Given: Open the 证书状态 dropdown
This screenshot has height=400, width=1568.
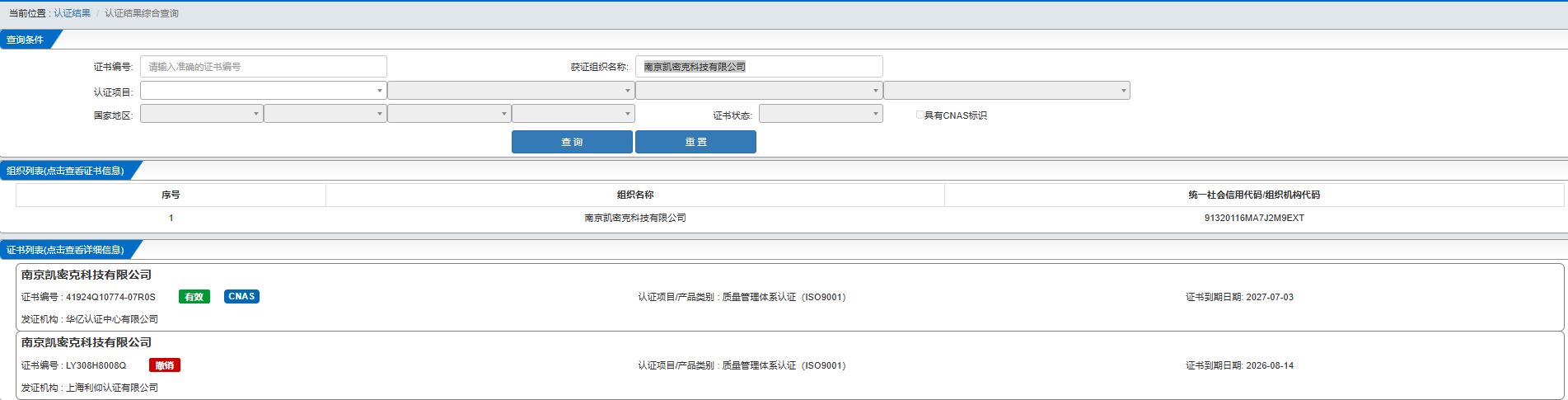Looking at the screenshot, I should coord(821,114).
